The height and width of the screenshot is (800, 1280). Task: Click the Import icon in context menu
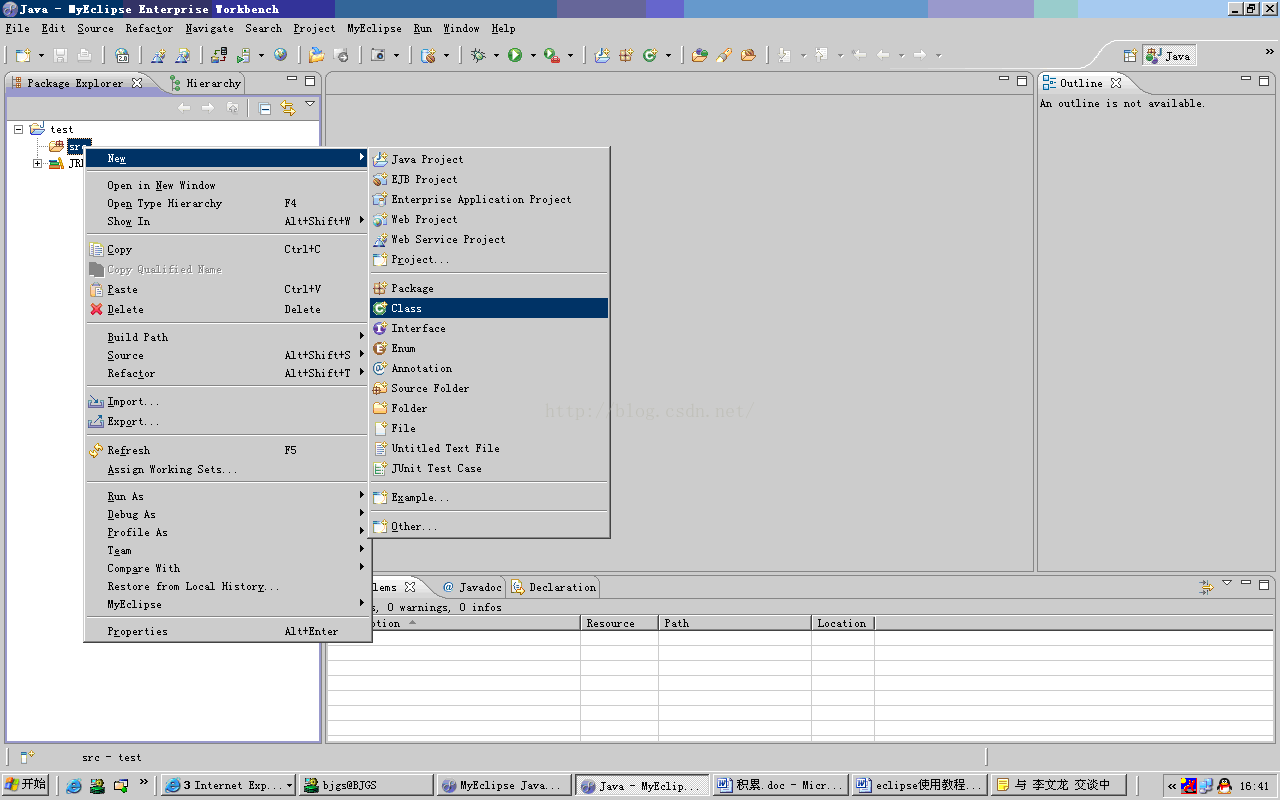(x=96, y=401)
